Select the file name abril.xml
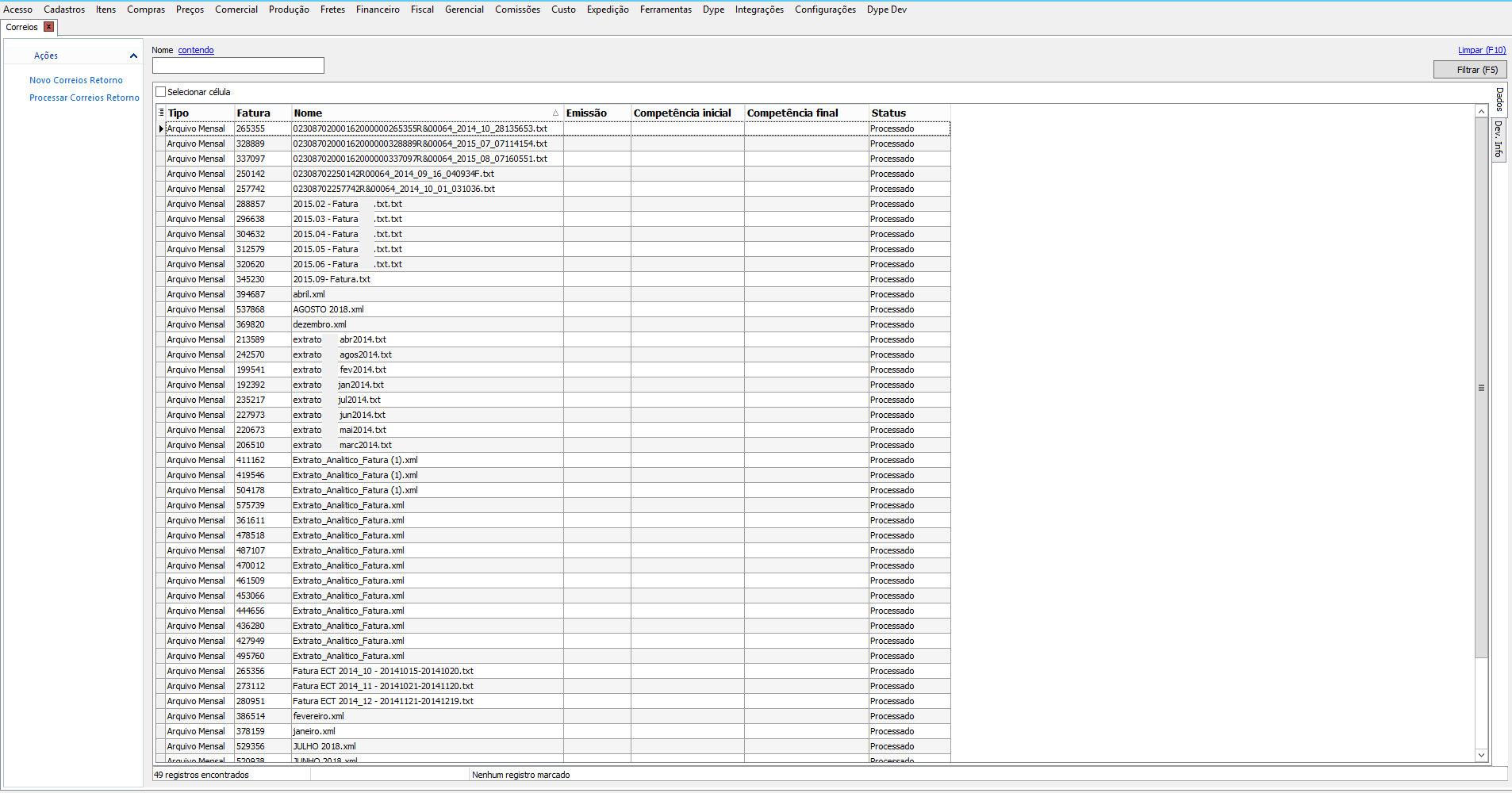The width and height of the screenshot is (1512, 793). pos(309,294)
